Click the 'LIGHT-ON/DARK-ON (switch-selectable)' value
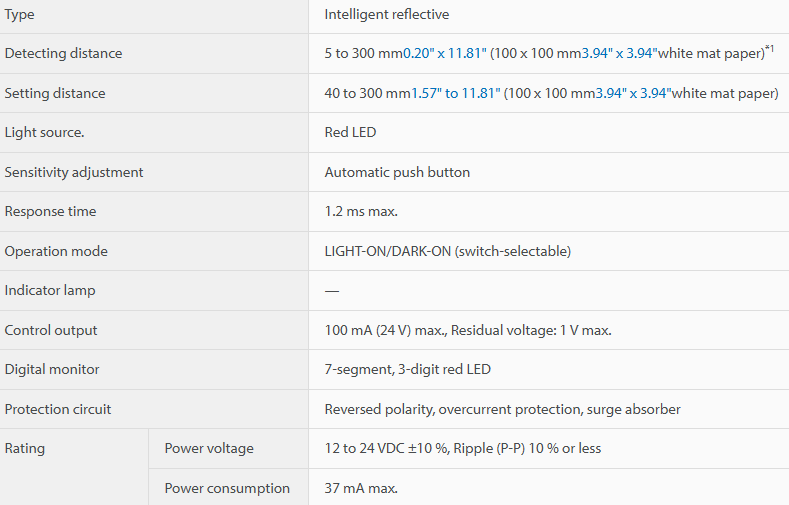Screen dimensions: 789x505 447,251
